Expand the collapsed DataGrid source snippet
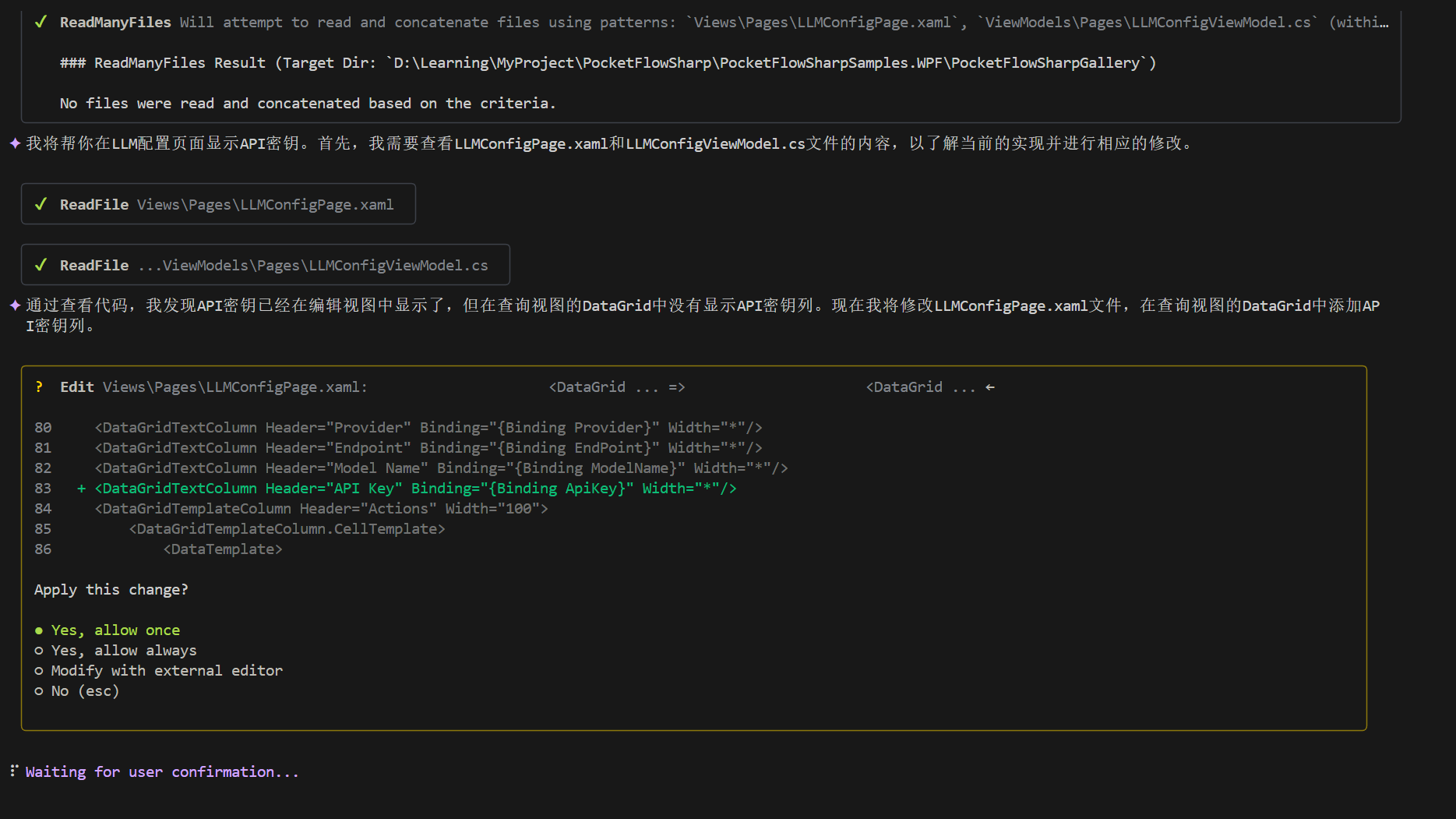 pyautogui.click(x=615, y=387)
